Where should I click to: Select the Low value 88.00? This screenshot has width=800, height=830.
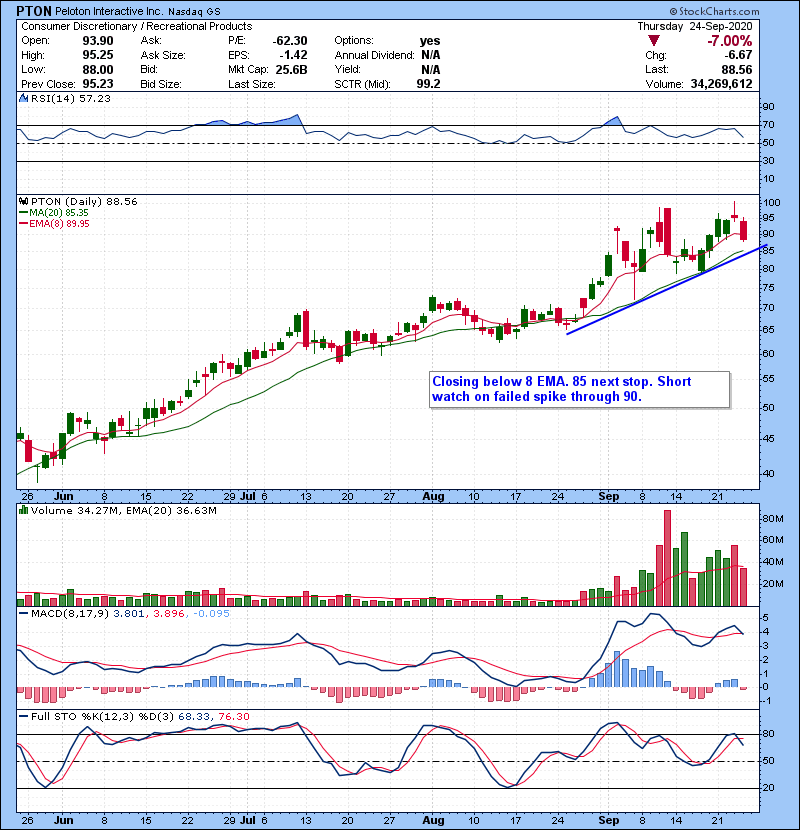pyautogui.click(x=98, y=69)
